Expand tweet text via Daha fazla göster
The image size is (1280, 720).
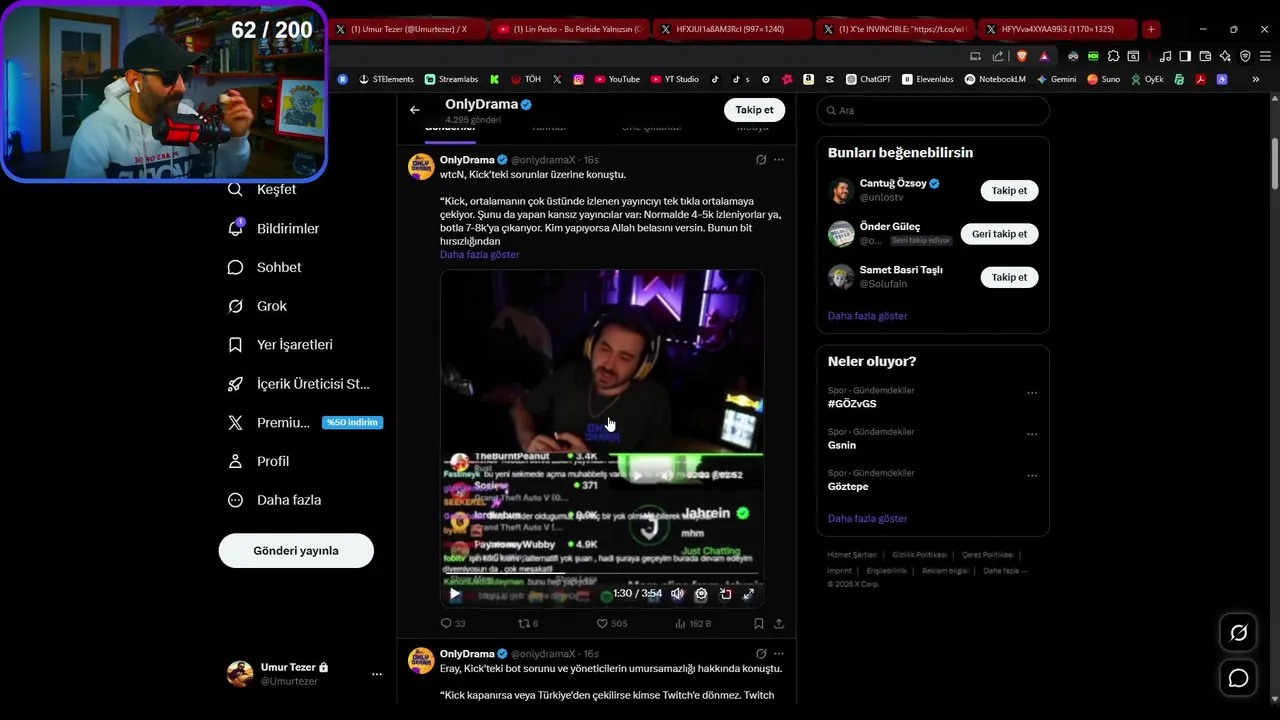(479, 254)
